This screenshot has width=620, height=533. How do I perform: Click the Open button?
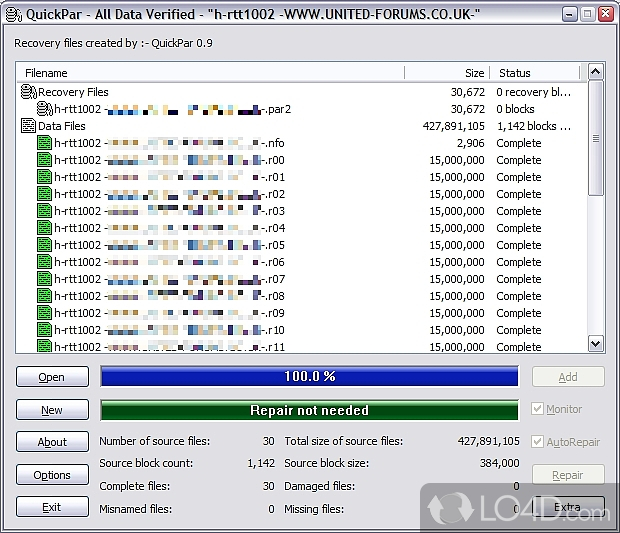(x=52, y=376)
